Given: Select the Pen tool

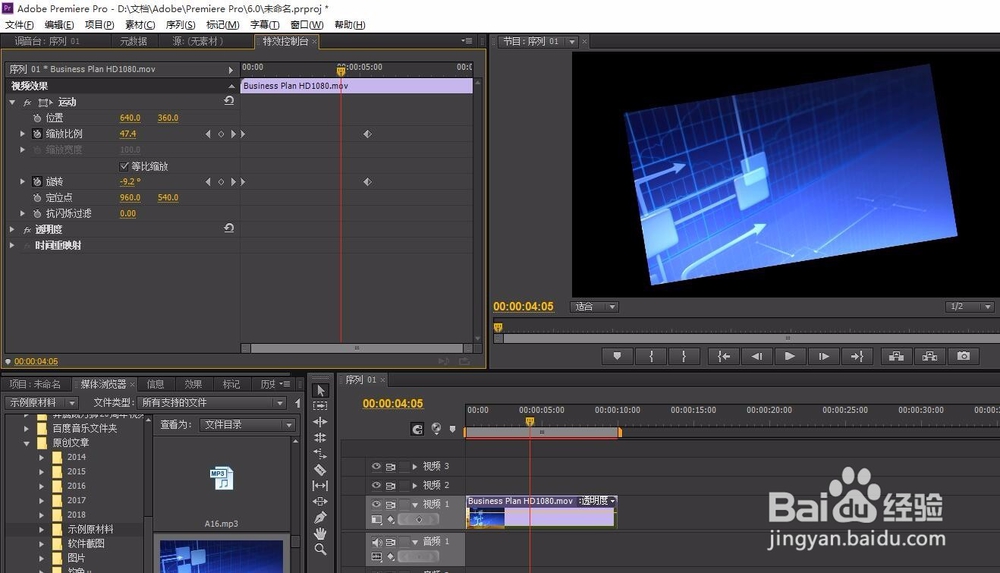Looking at the screenshot, I should click(x=320, y=517).
